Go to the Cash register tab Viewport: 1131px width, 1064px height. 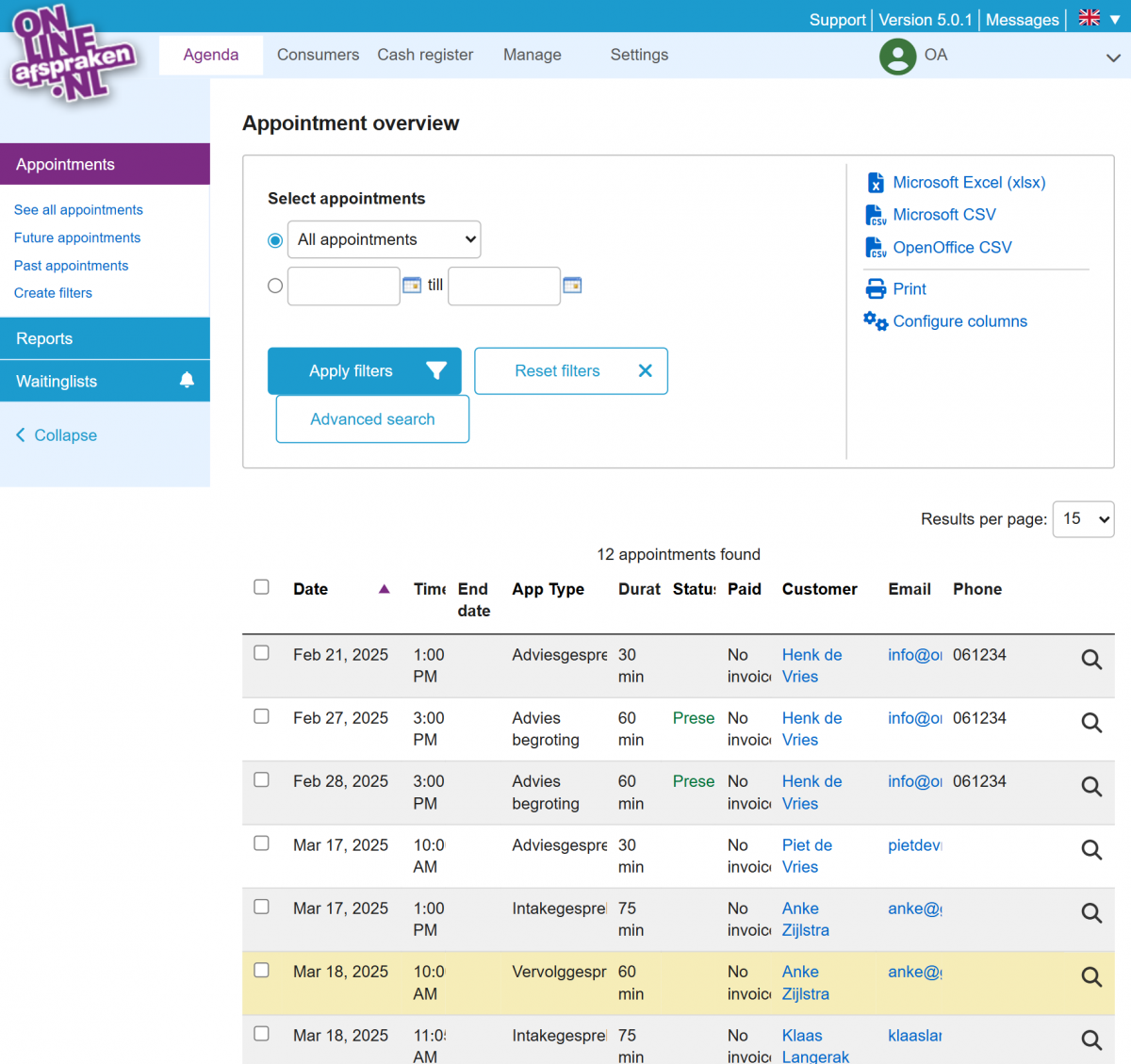[425, 55]
